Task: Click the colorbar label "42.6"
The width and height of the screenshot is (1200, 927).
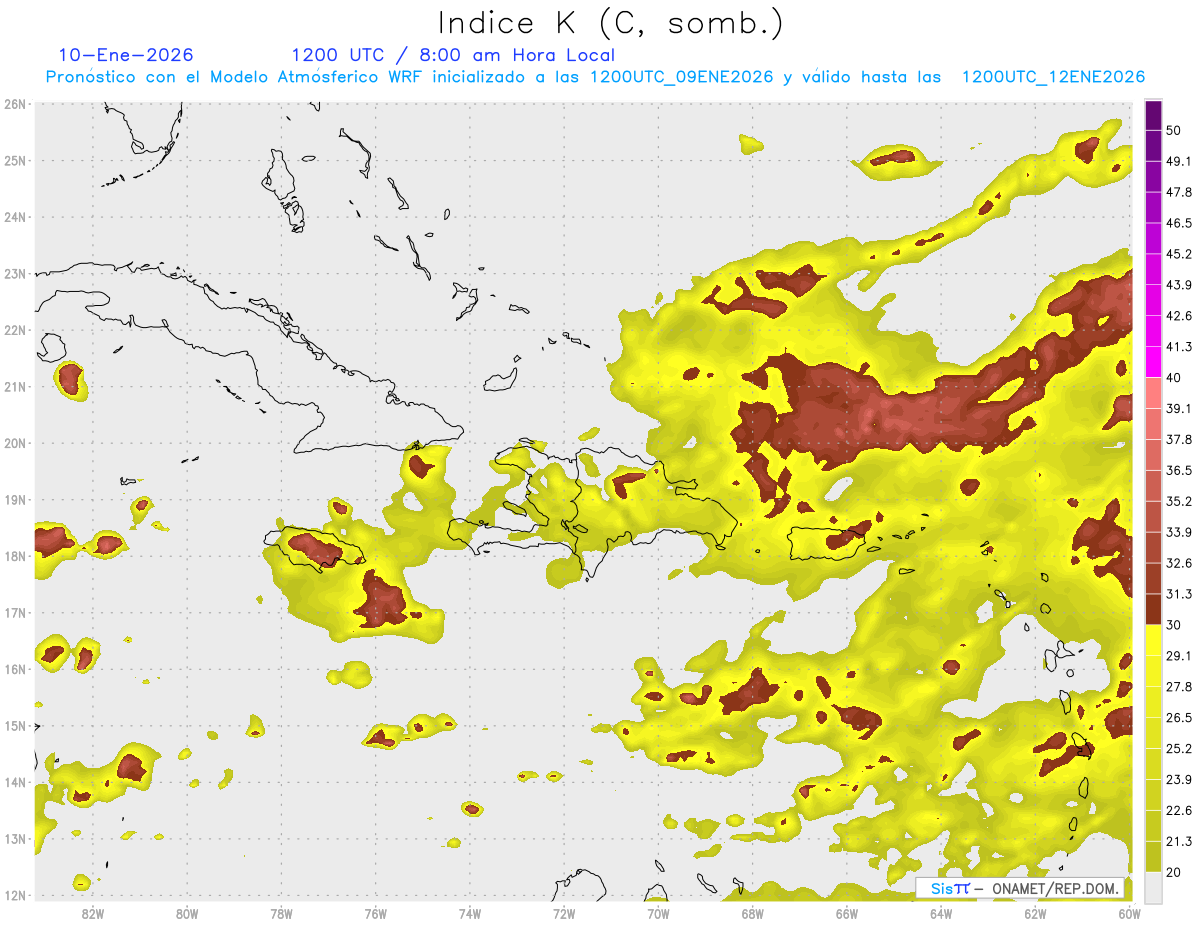Action: pyautogui.click(x=1178, y=316)
